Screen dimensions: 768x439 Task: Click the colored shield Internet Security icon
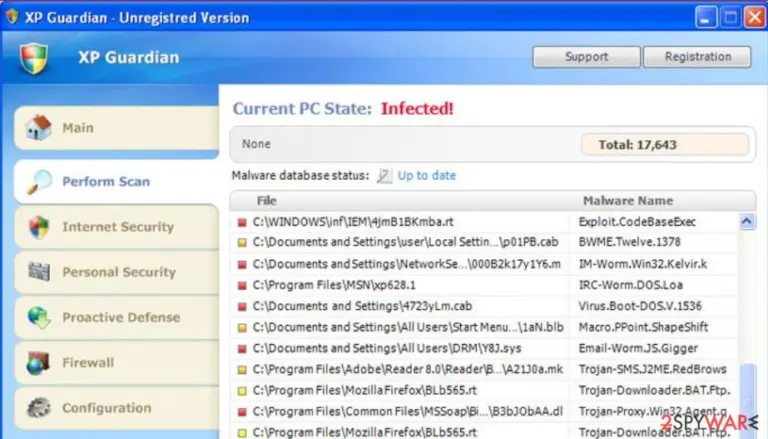[x=39, y=227]
